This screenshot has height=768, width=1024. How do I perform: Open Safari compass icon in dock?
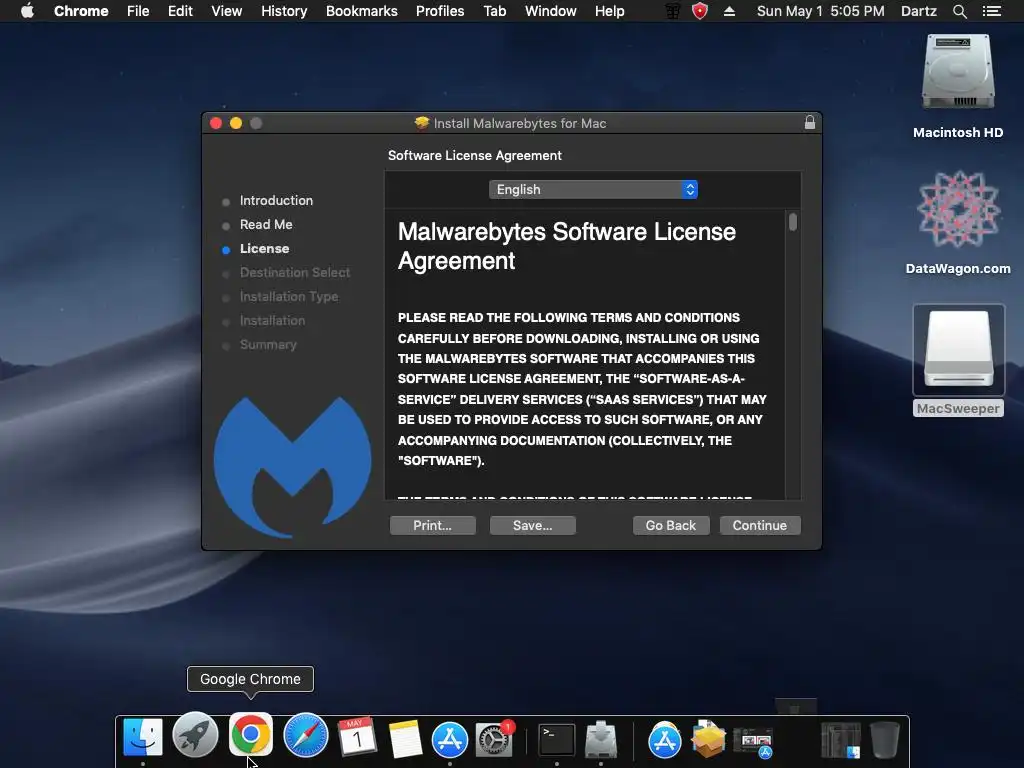(306, 736)
